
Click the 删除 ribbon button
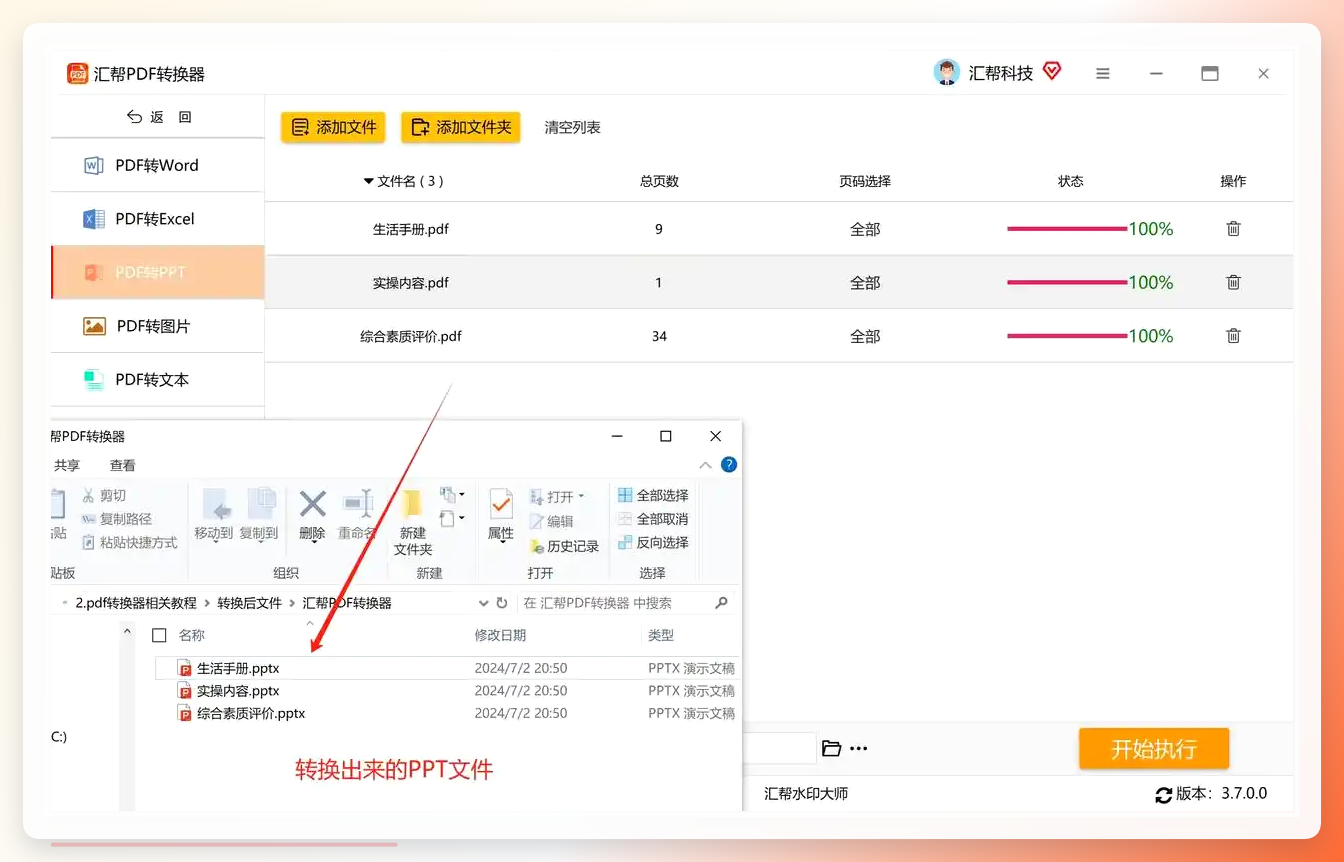[x=313, y=515]
